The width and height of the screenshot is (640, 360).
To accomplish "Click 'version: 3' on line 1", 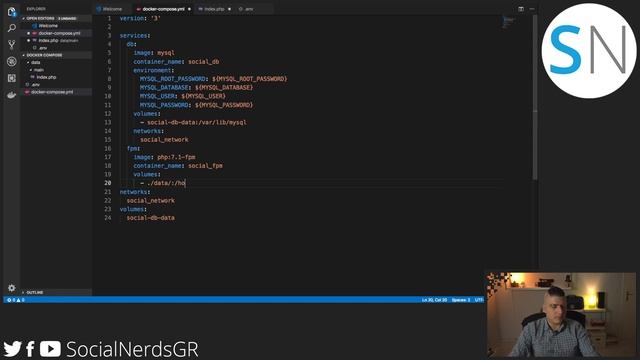I will click(x=140, y=18).
